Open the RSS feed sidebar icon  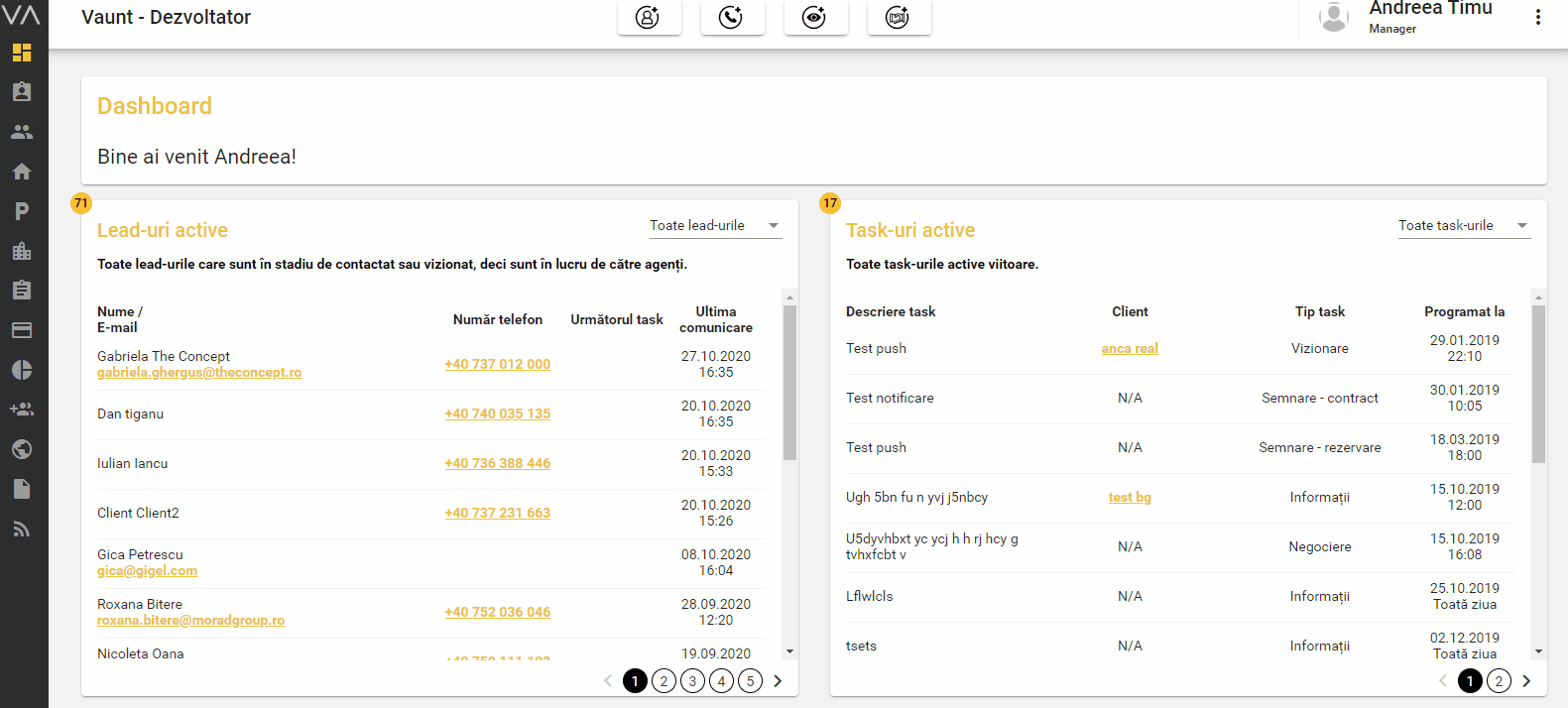pyautogui.click(x=22, y=529)
